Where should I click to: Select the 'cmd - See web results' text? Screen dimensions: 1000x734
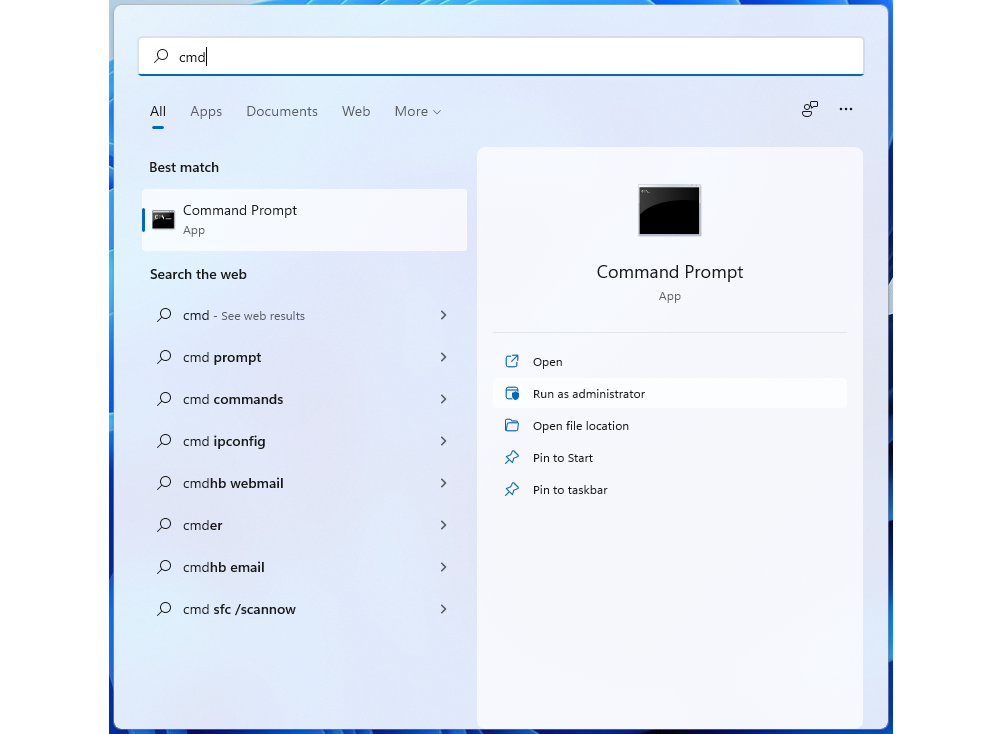tap(244, 315)
